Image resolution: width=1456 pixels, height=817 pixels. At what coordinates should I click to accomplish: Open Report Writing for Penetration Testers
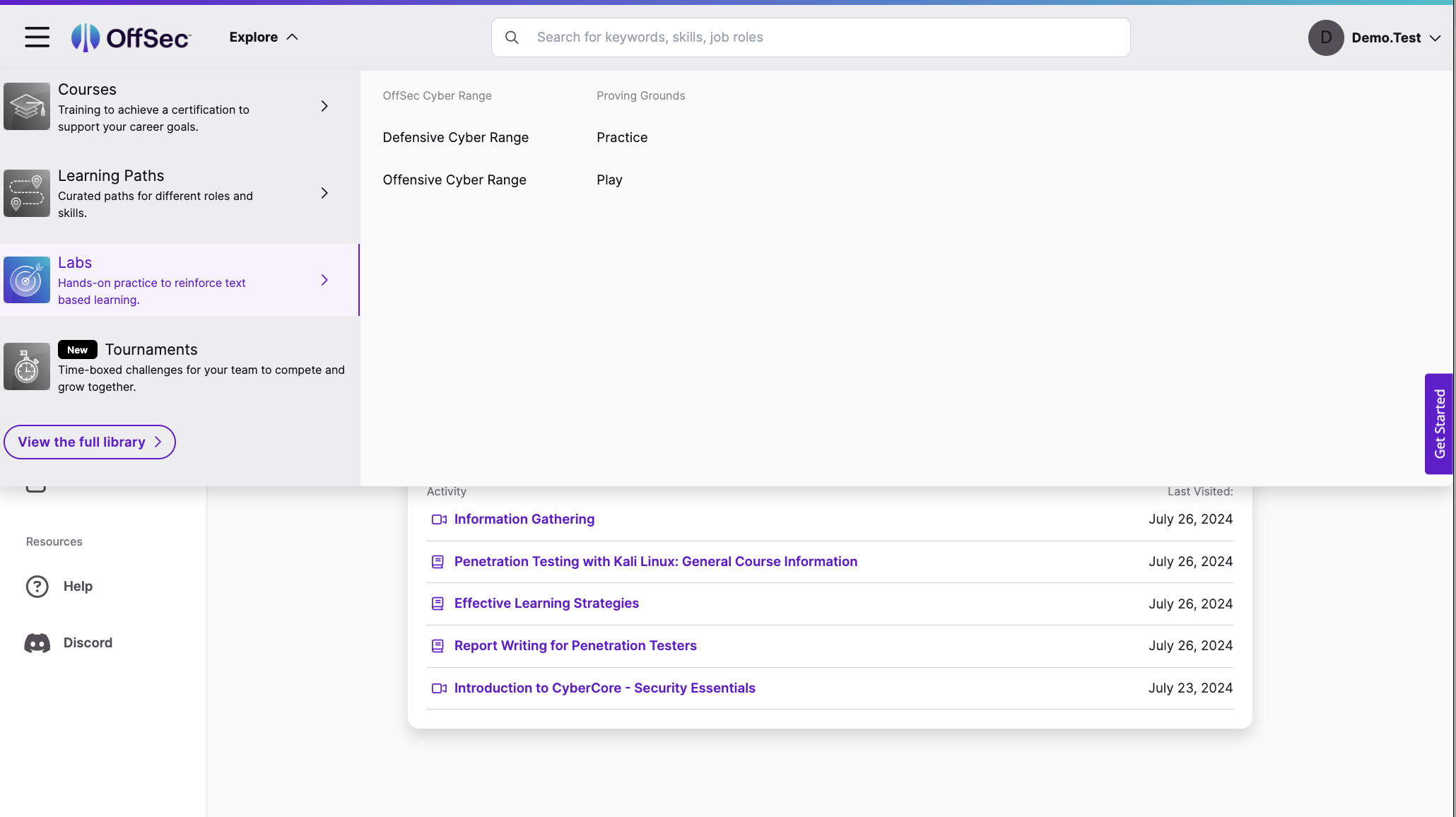(x=575, y=645)
